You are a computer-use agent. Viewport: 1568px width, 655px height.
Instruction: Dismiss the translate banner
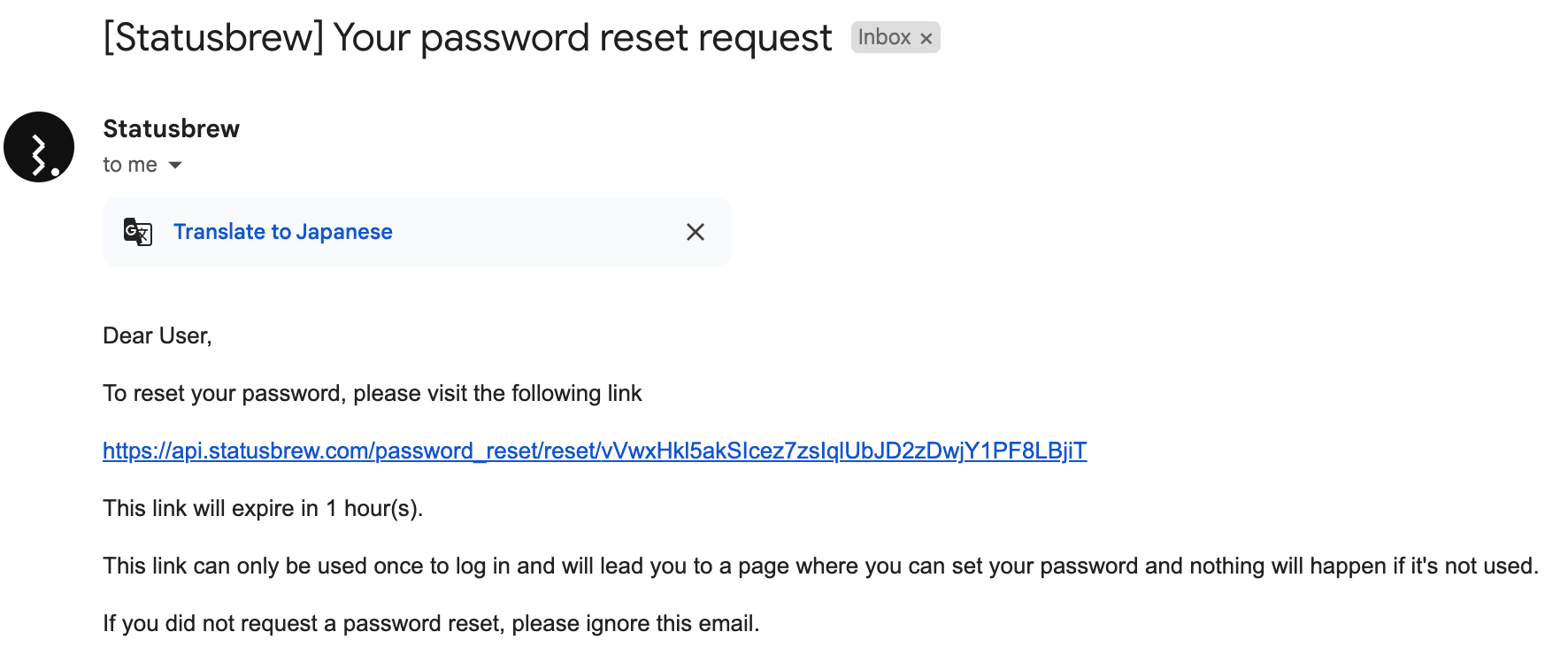click(x=696, y=232)
